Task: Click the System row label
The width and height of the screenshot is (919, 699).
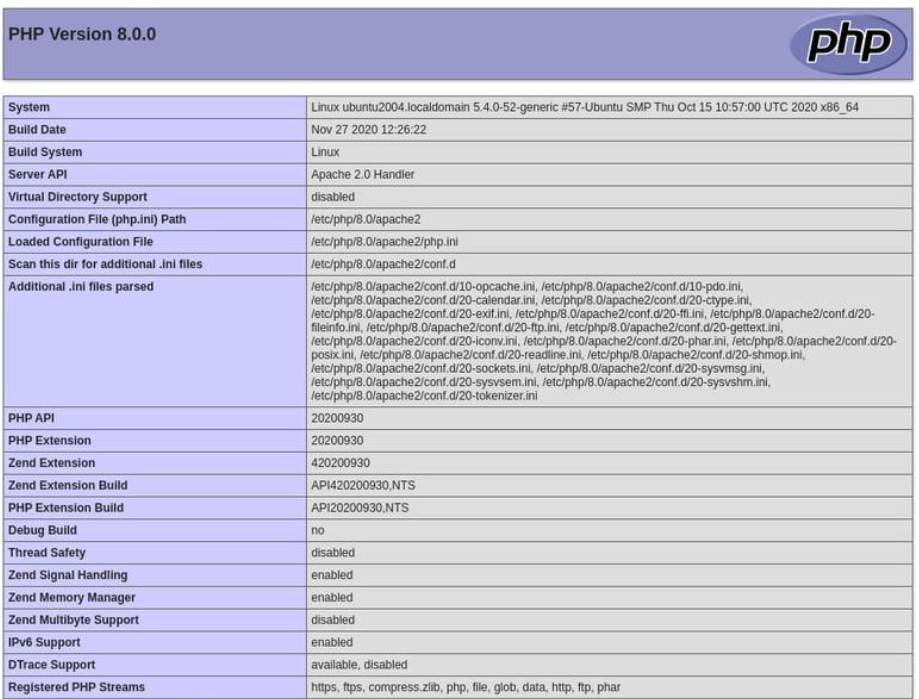Action: click(29, 107)
